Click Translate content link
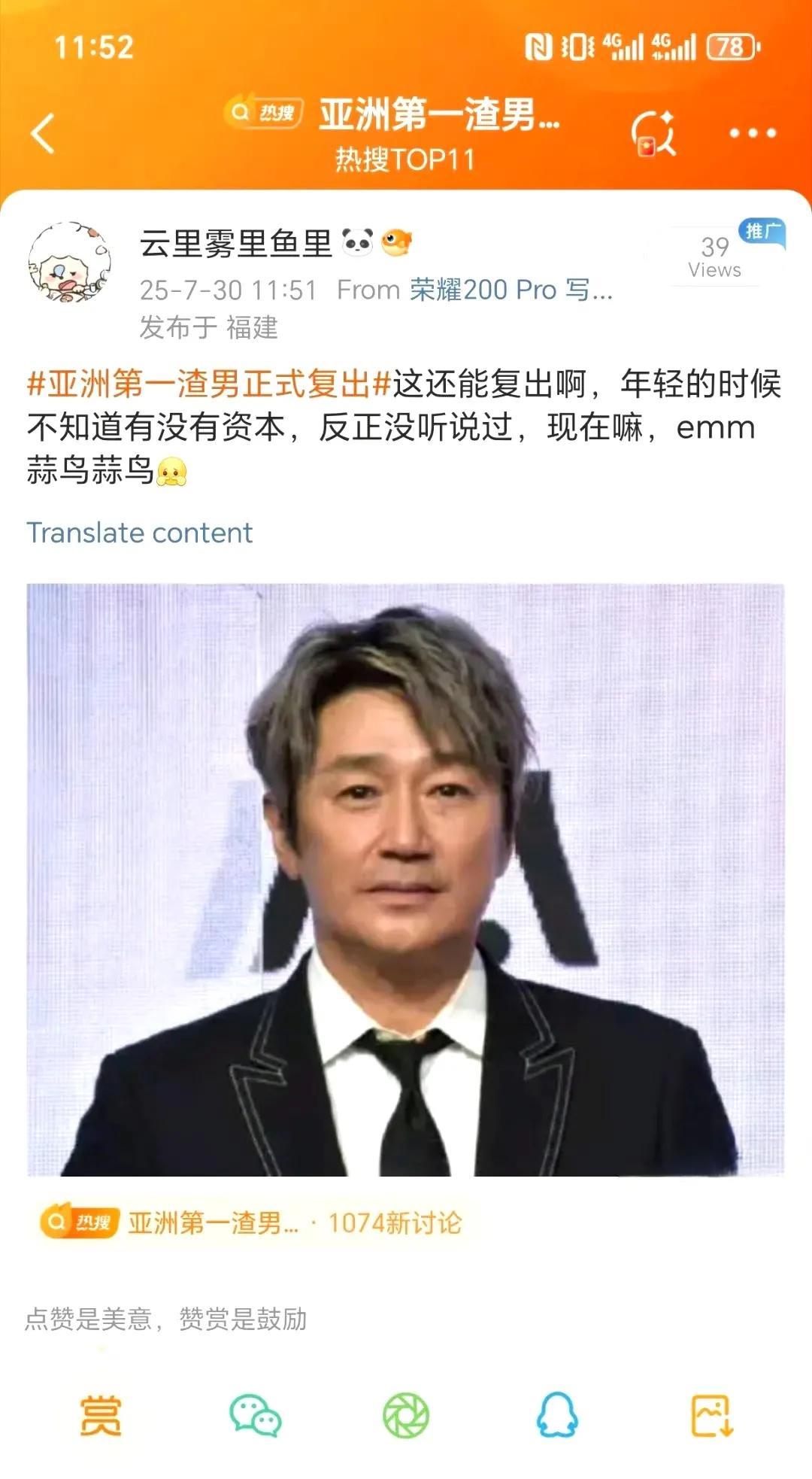Screen dimensions: 812x1479 (140, 533)
